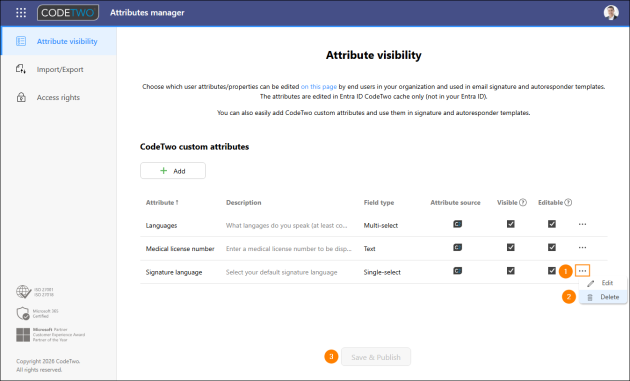Viewport: 630px width, 381px height.
Task: Click the Microsoft Partner award badge
Action: [51, 335]
